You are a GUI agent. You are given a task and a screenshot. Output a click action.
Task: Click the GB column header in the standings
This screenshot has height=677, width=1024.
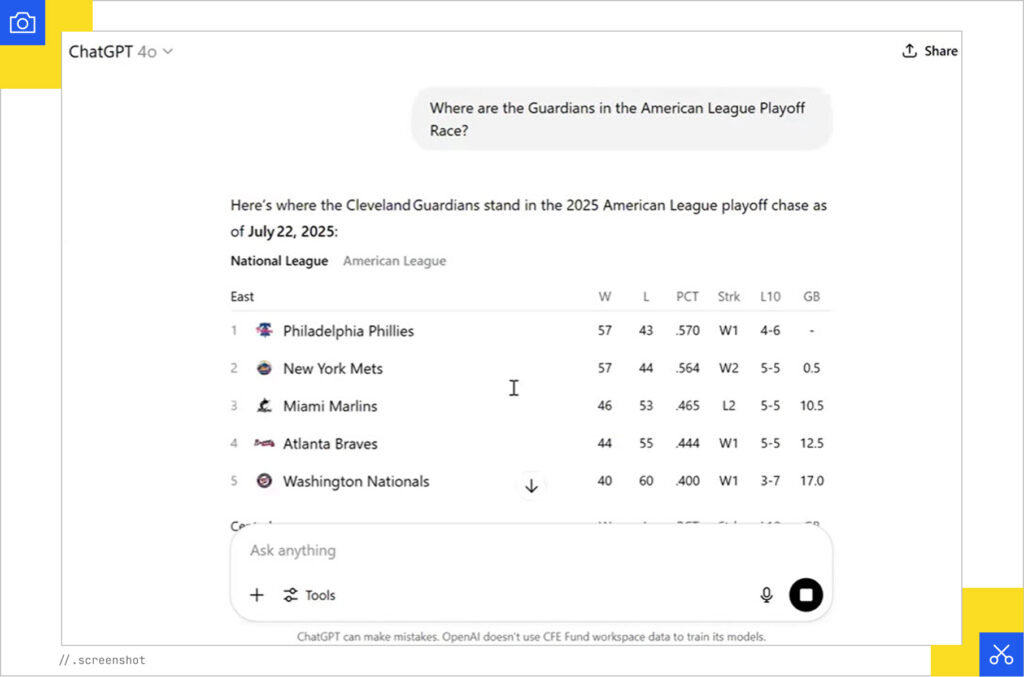coord(811,296)
